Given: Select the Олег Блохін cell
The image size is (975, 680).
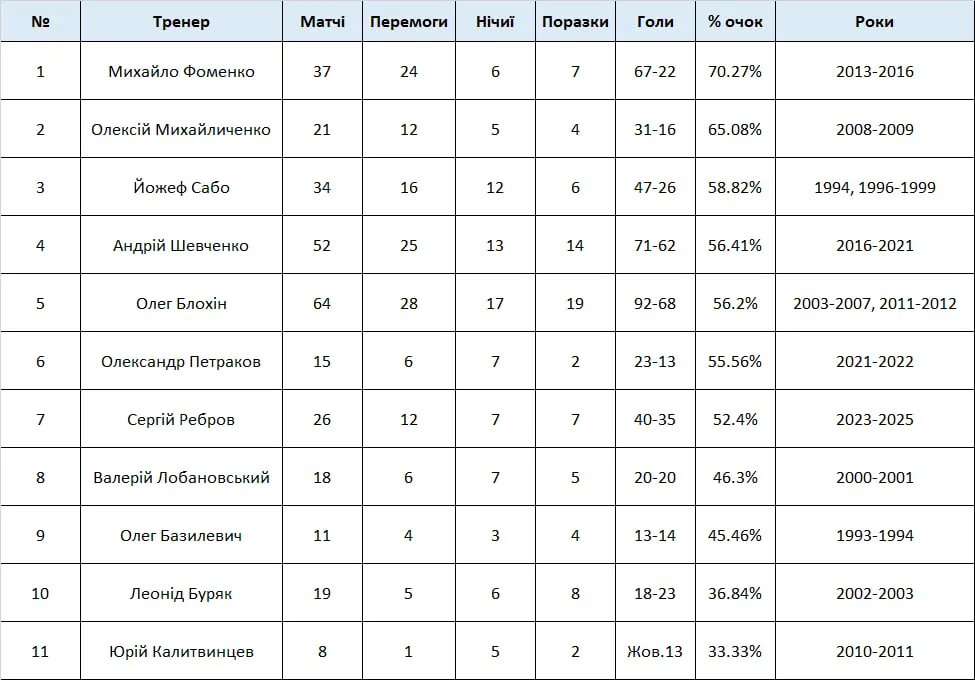Looking at the screenshot, I should tap(181, 303).
